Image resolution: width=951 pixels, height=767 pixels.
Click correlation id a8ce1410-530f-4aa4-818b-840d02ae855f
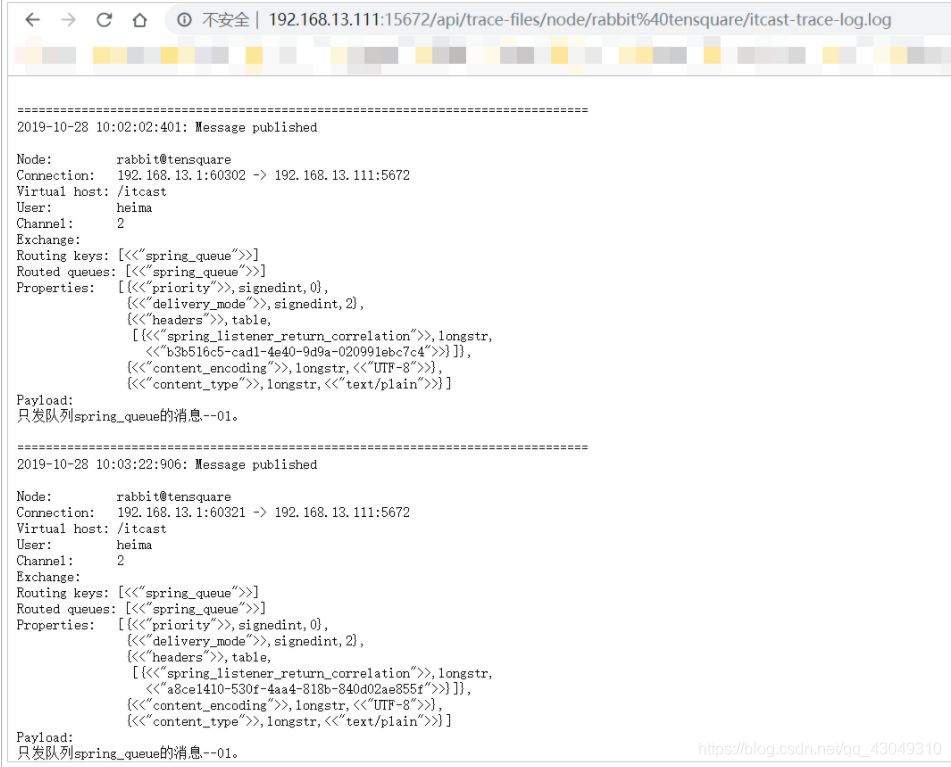[295, 689]
